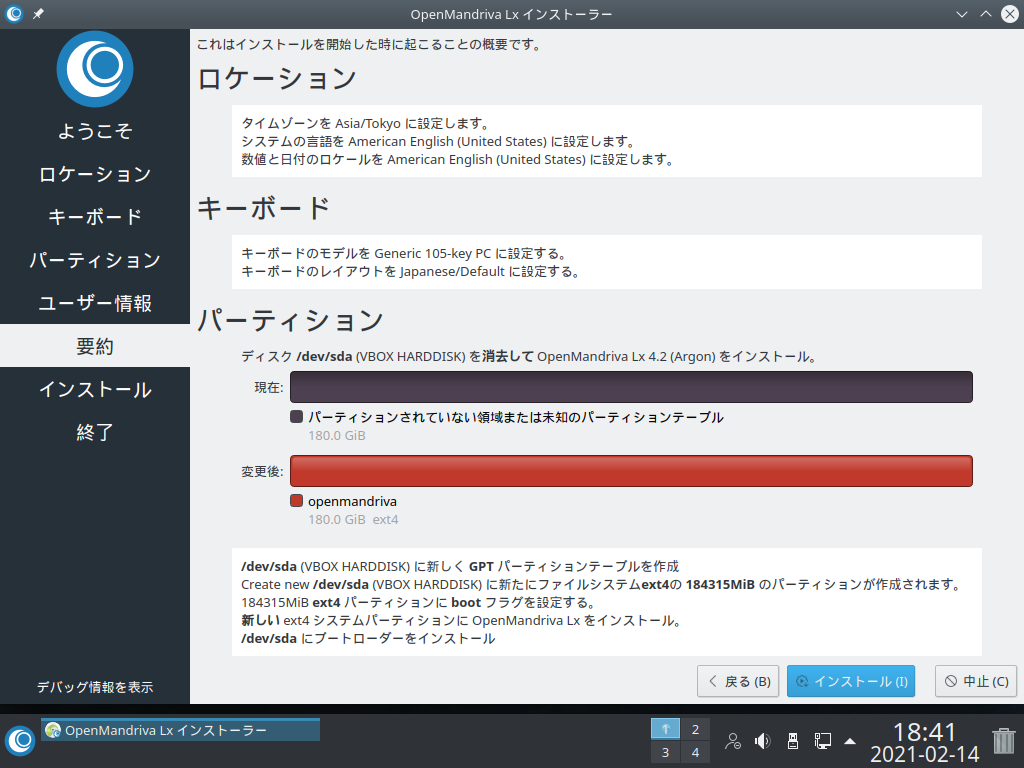Open the trash icon in the panel
1024x768 pixels.
[x=1003, y=741]
